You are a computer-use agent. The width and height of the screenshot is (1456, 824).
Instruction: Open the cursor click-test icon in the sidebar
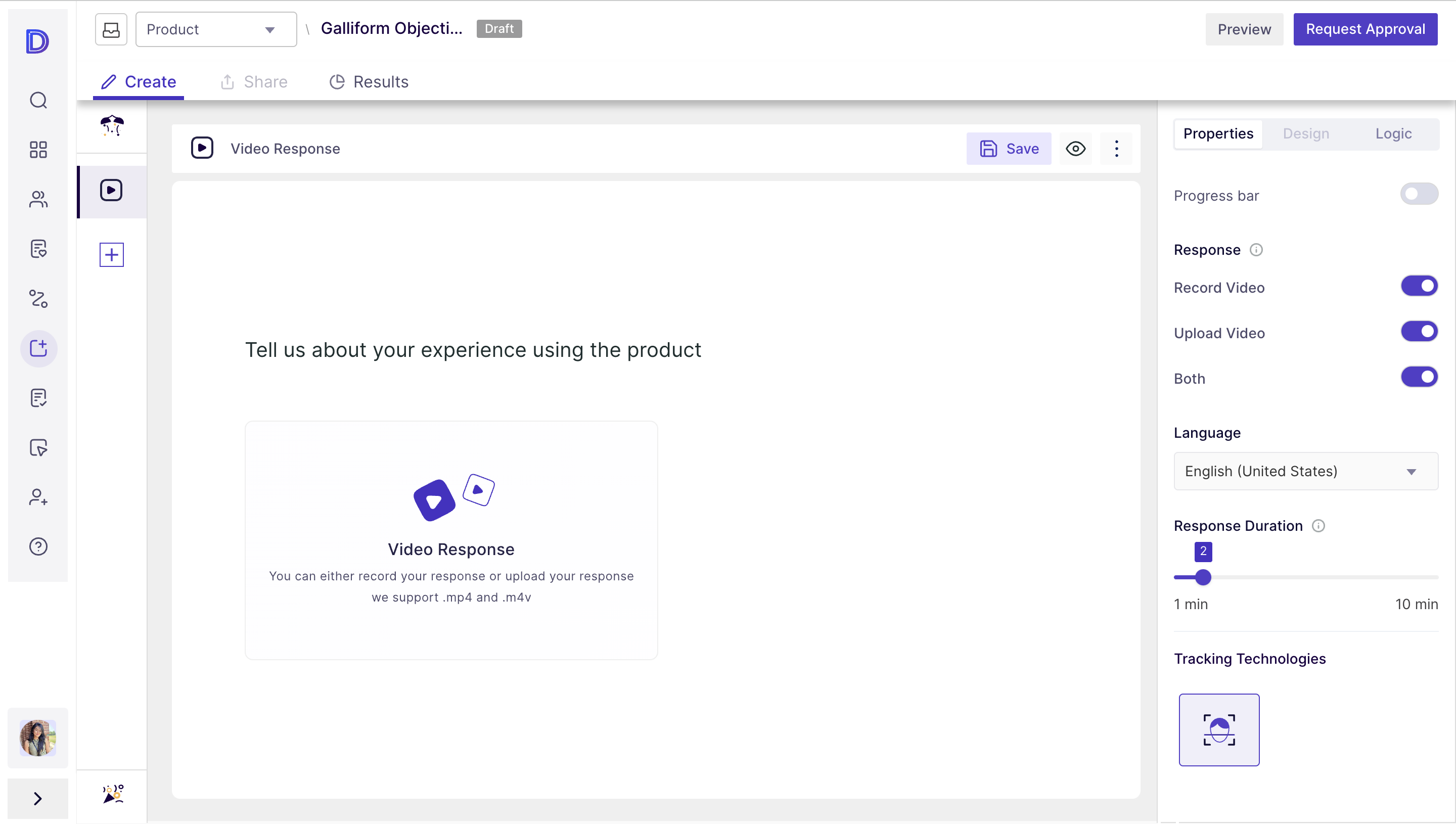pos(38,448)
